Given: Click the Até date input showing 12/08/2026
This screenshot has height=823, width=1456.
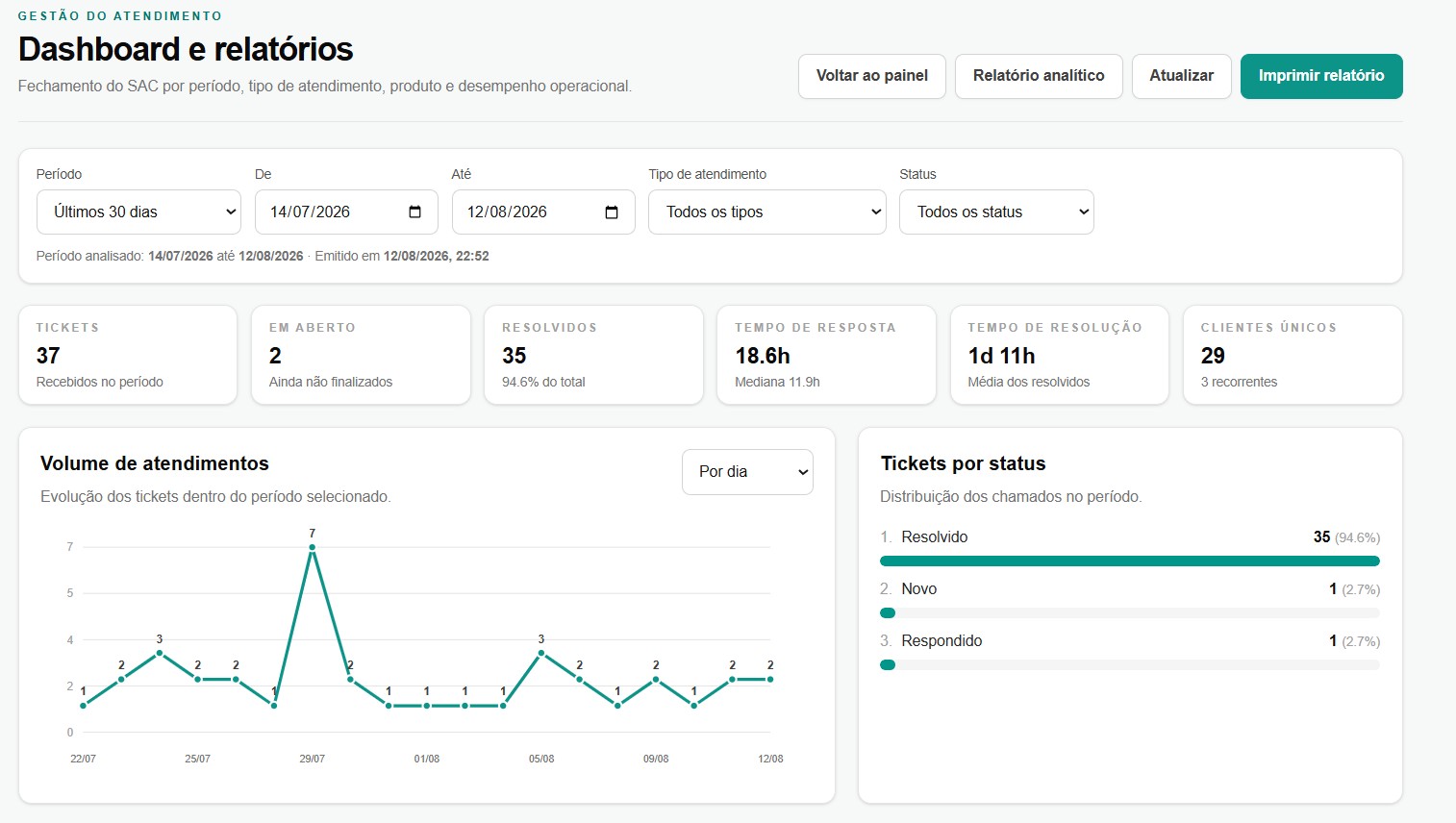Looking at the screenshot, I should [543, 212].
